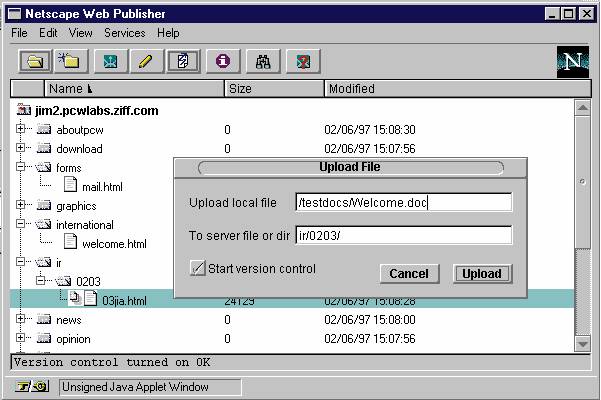Click the new folder toolbar icon

(x=69, y=62)
